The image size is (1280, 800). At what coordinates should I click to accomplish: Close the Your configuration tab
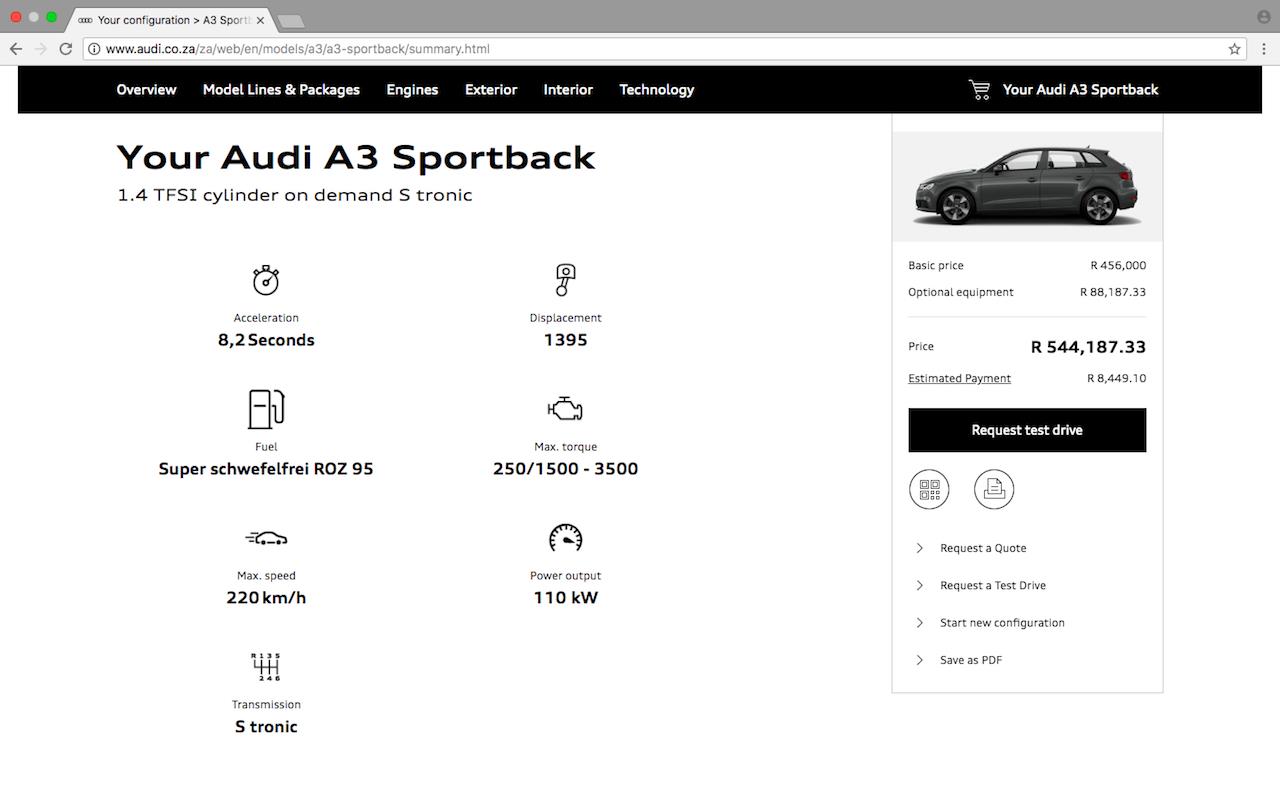[x=261, y=20]
